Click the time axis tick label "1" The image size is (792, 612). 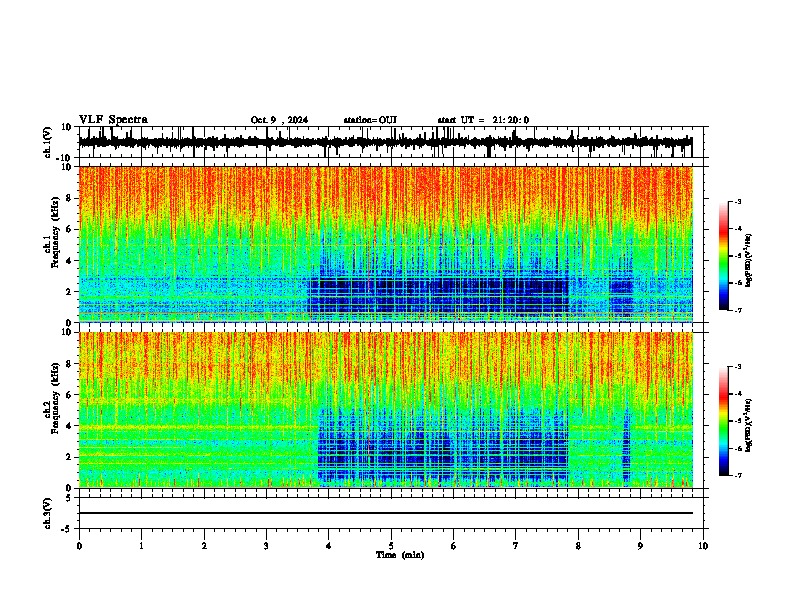pyautogui.click(x=141, y=546)
